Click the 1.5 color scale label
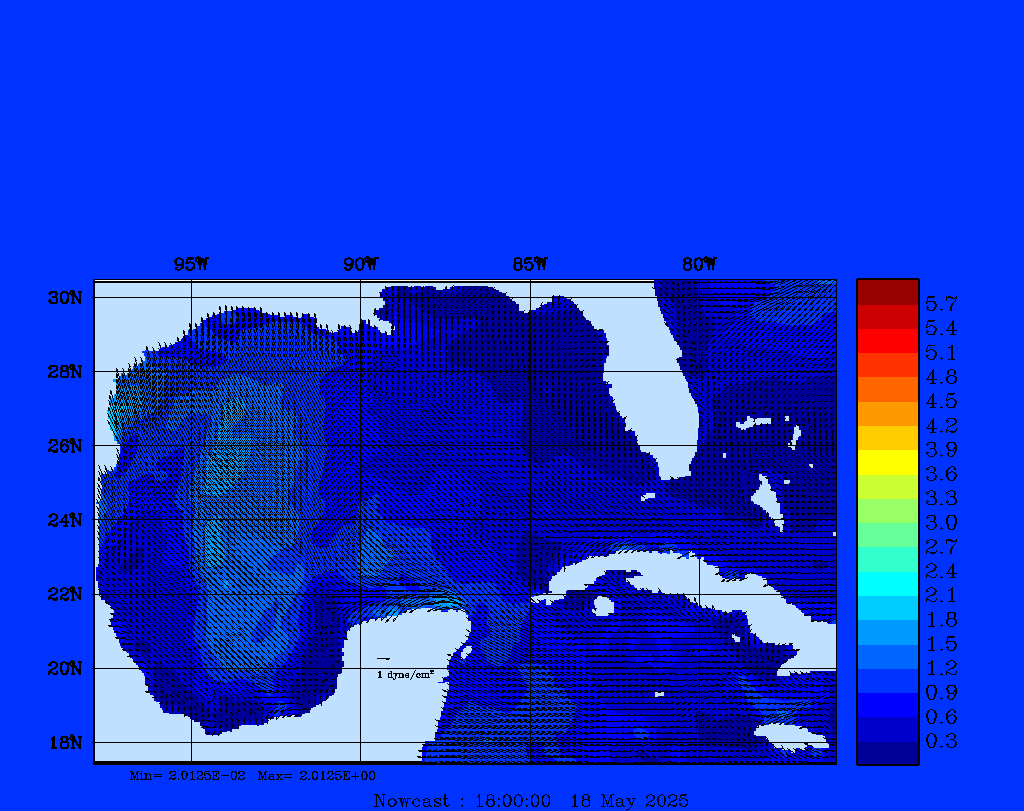The width and height of the screenshot is (1024, 811). [941, 644]
